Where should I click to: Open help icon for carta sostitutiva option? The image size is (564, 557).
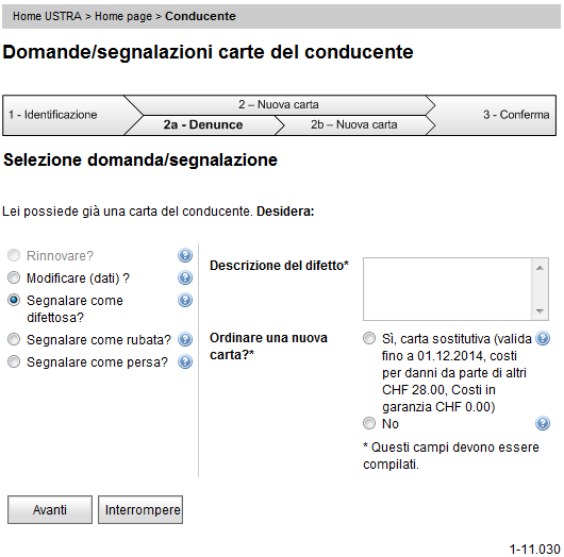point(542,338)
